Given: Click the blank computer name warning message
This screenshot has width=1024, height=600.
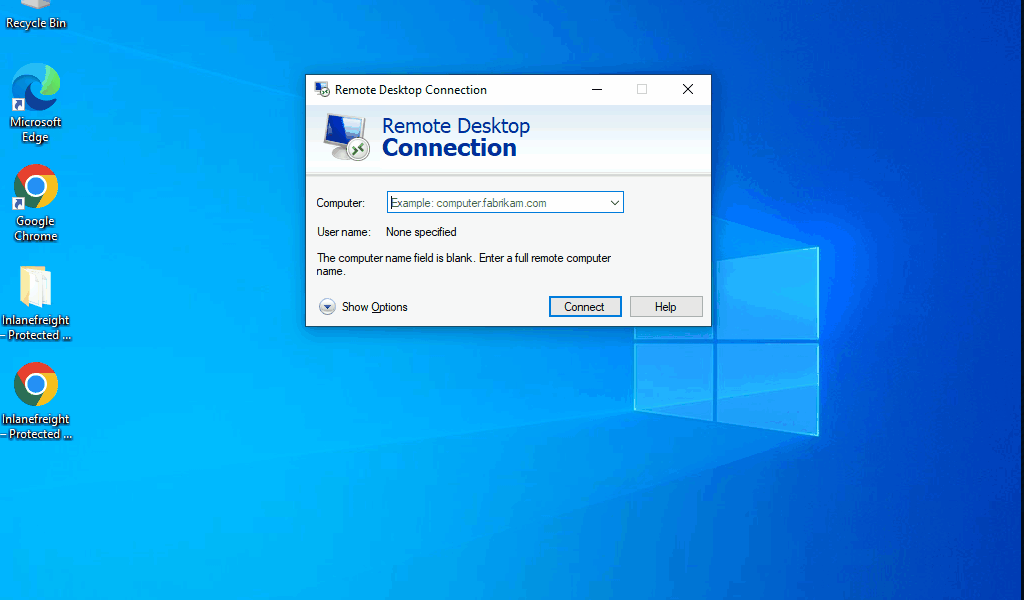Looking at the screenshot, I should click(462, 262).
